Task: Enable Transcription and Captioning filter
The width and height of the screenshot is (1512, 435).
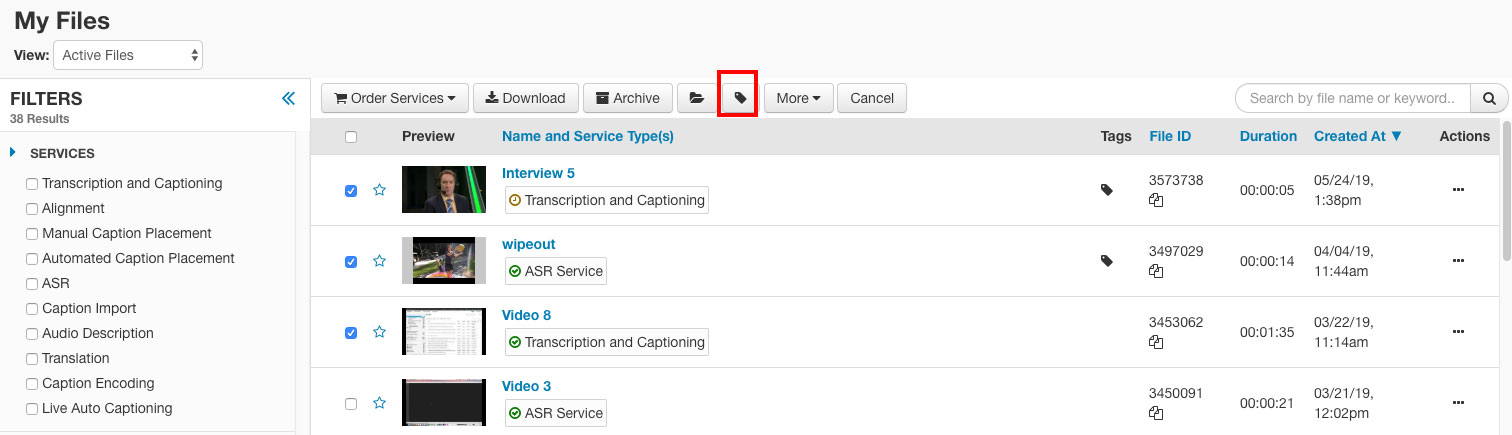Action: [x=32, y=184]
